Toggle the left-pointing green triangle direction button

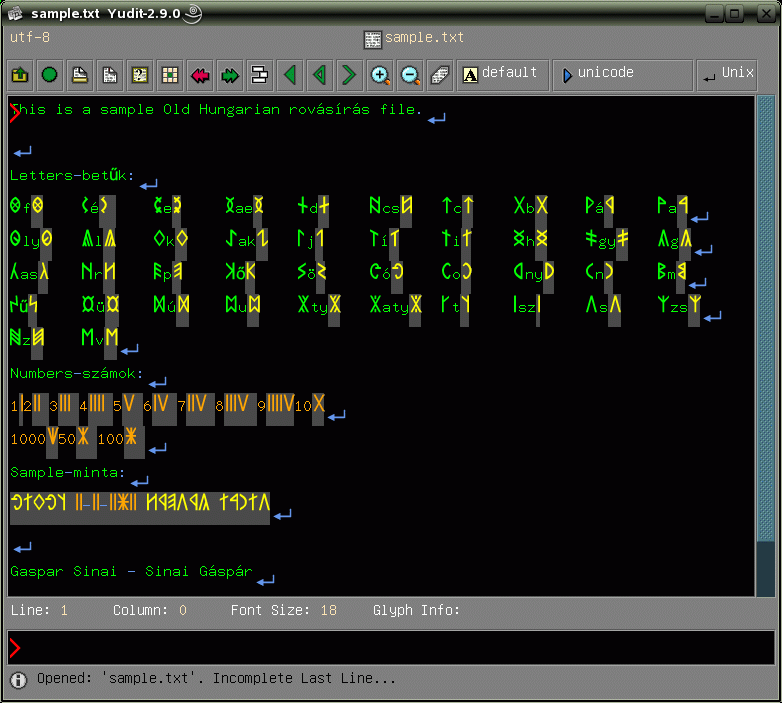(290, 75)
